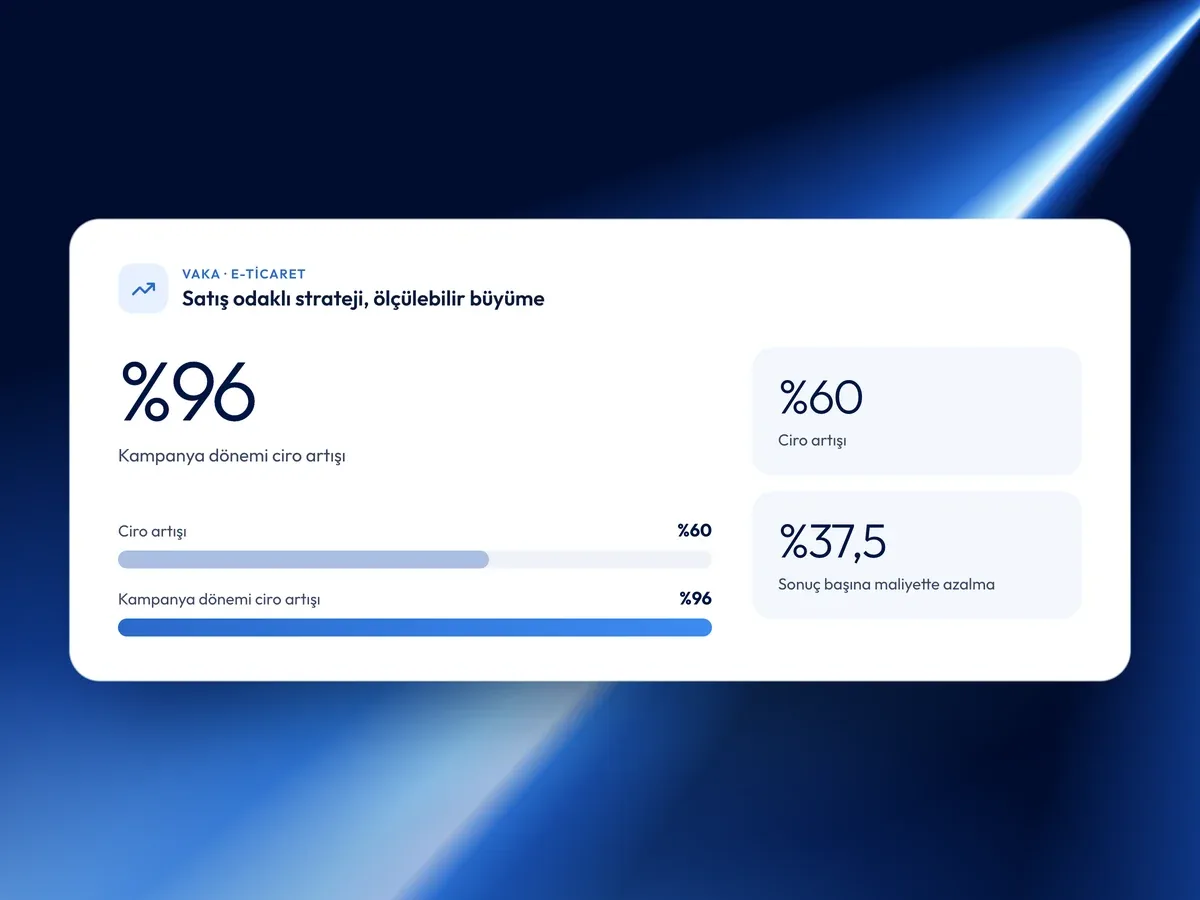The width and height of the screenshot is (1200, 900).
Task: Click the 'Kampanya dönemi ciro artışı' bar label
Action: point(219,600)
